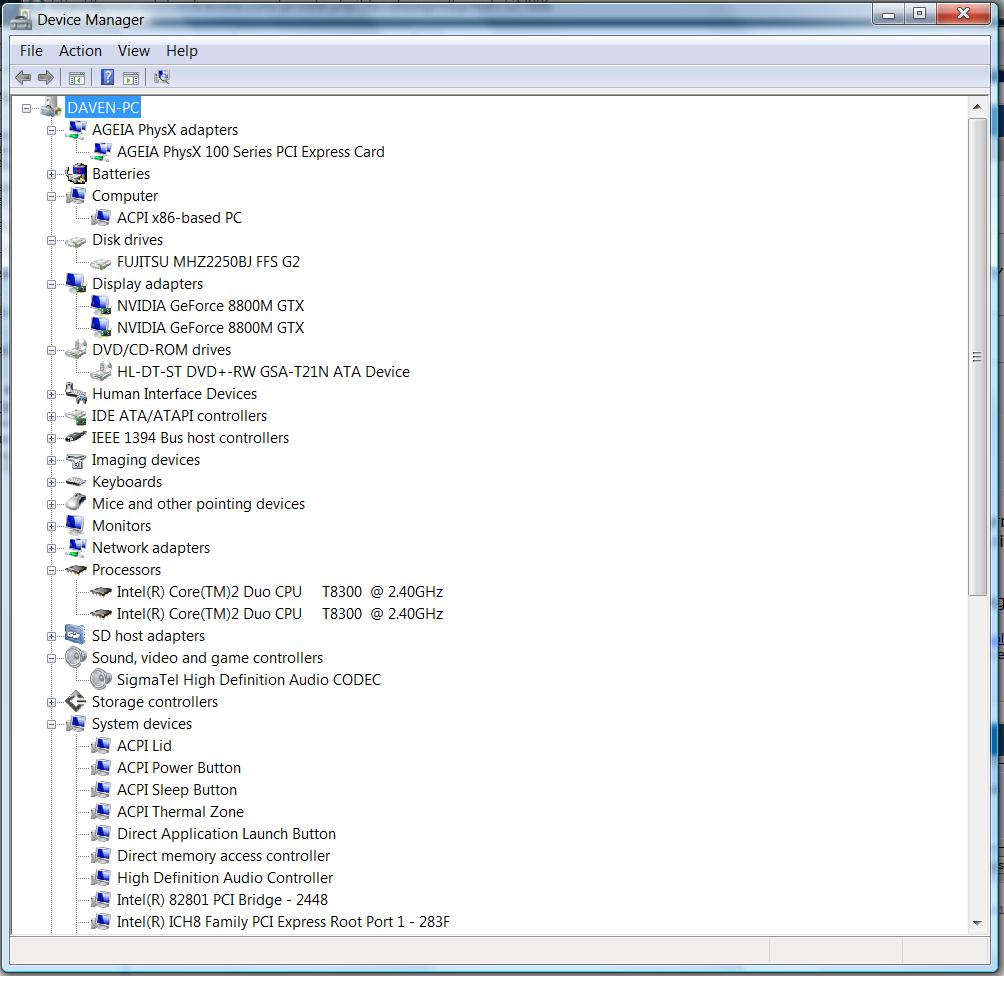The image size is (1004, 1000).
Task: Collapse the System devices node
Action: point(51,724)
